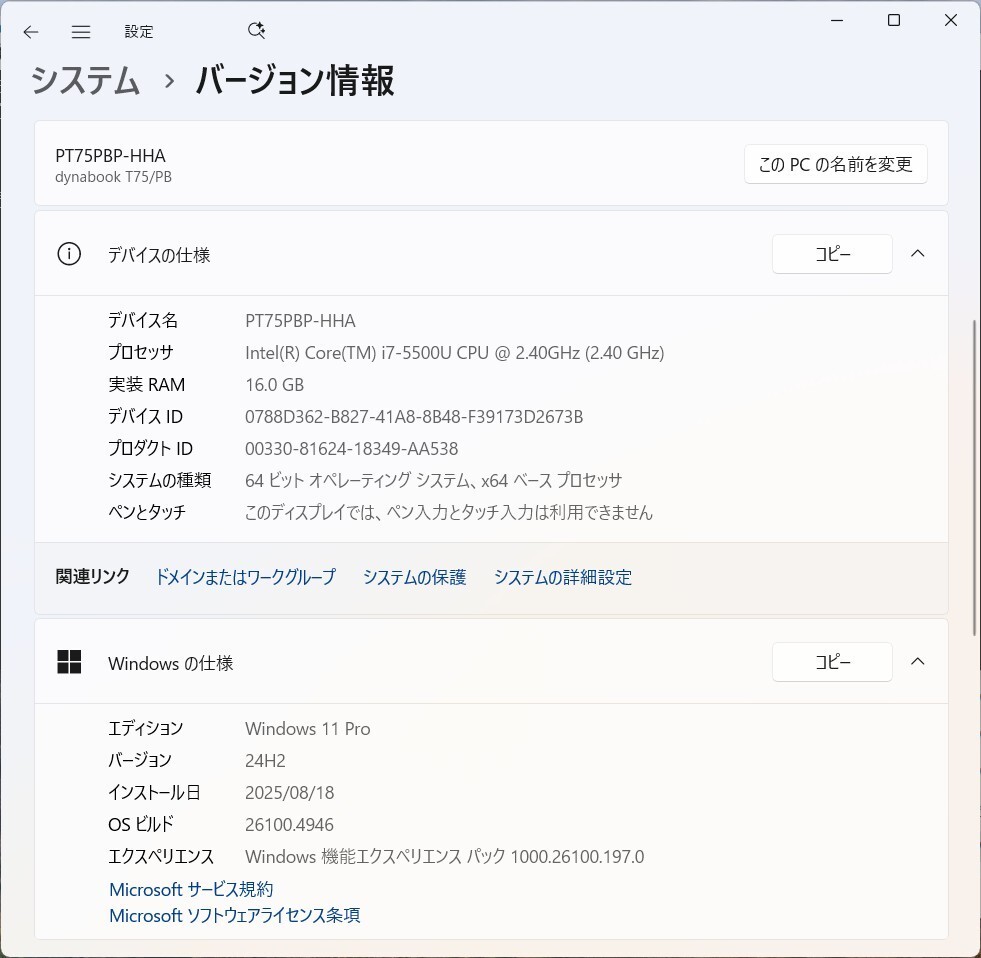Click この PC の名前を変更 button
Image resolution: width=981 pixels, height=958 pixels.
pos(835,165)
